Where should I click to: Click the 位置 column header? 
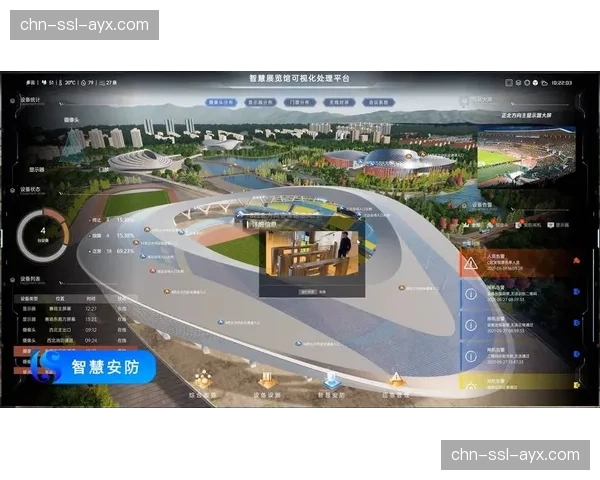pos(60,299)
